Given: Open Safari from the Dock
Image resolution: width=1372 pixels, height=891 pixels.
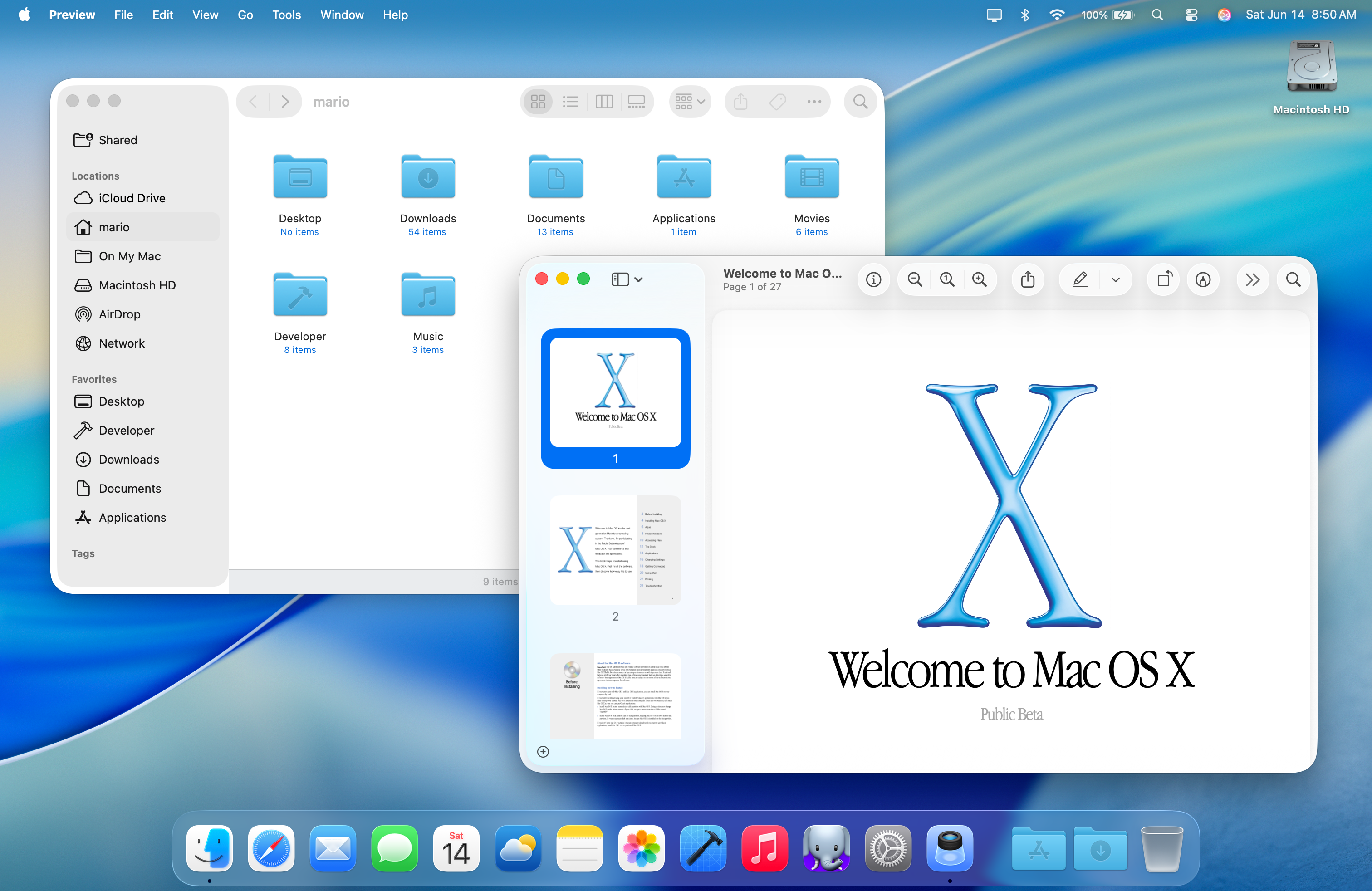Looking at the screenshot, I should point(271,848).
